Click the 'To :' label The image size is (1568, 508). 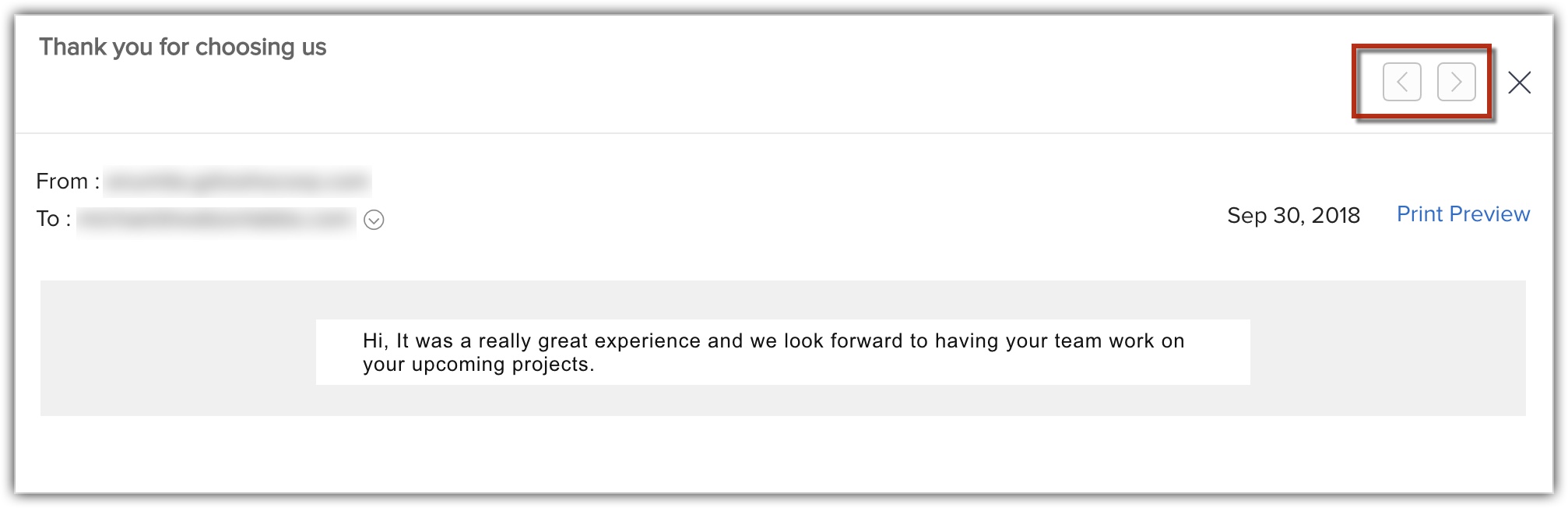point(53,219)
